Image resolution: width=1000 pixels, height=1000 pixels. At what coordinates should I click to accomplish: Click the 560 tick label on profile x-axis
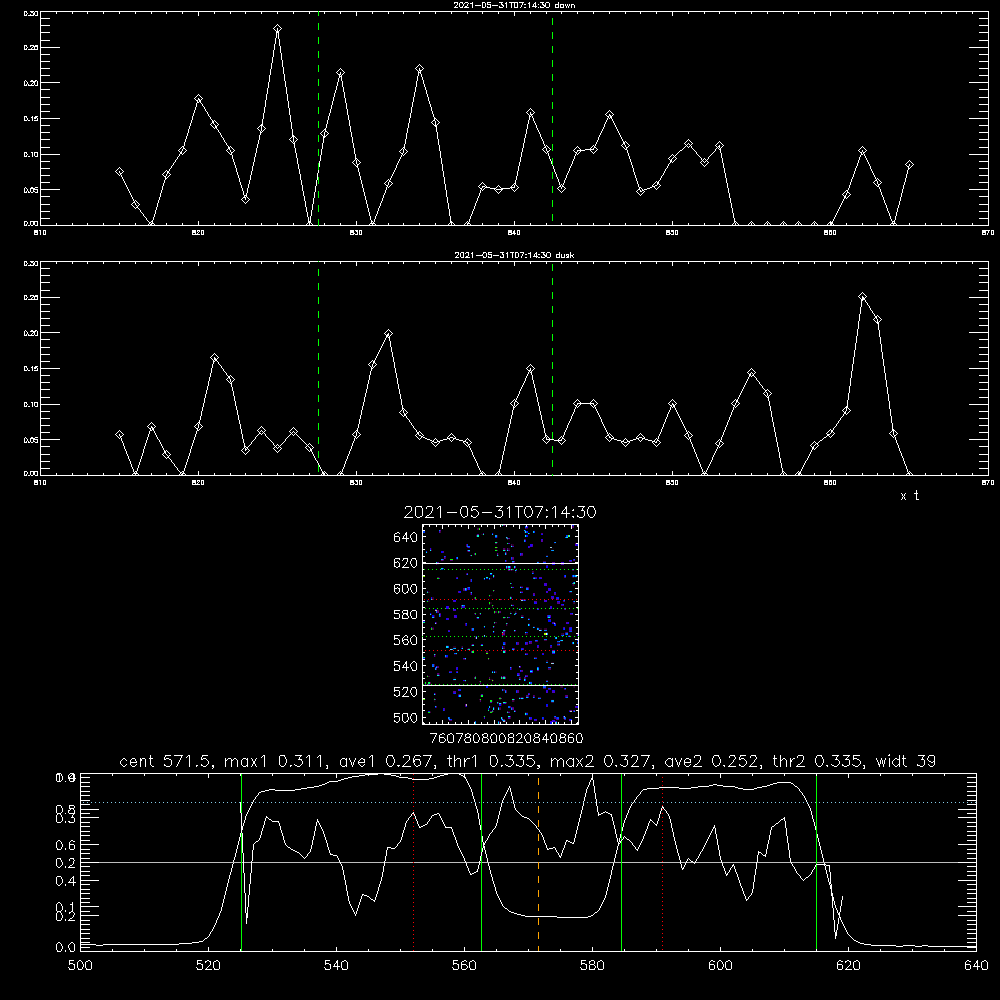click(464, 966)
